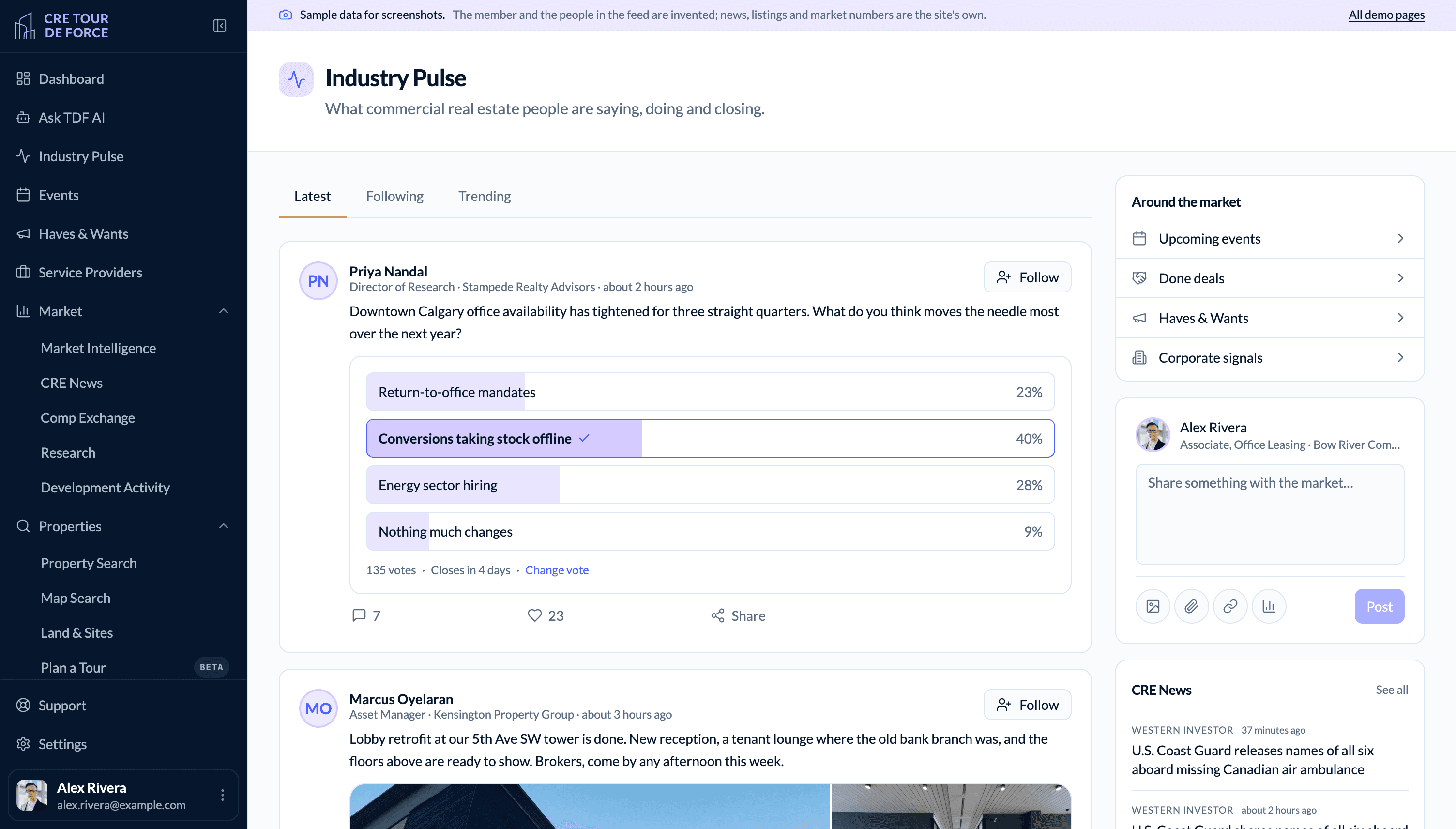1456x829 pixels.
Task: Go to Dashboard in the sidebar
Action: [123, 78]
